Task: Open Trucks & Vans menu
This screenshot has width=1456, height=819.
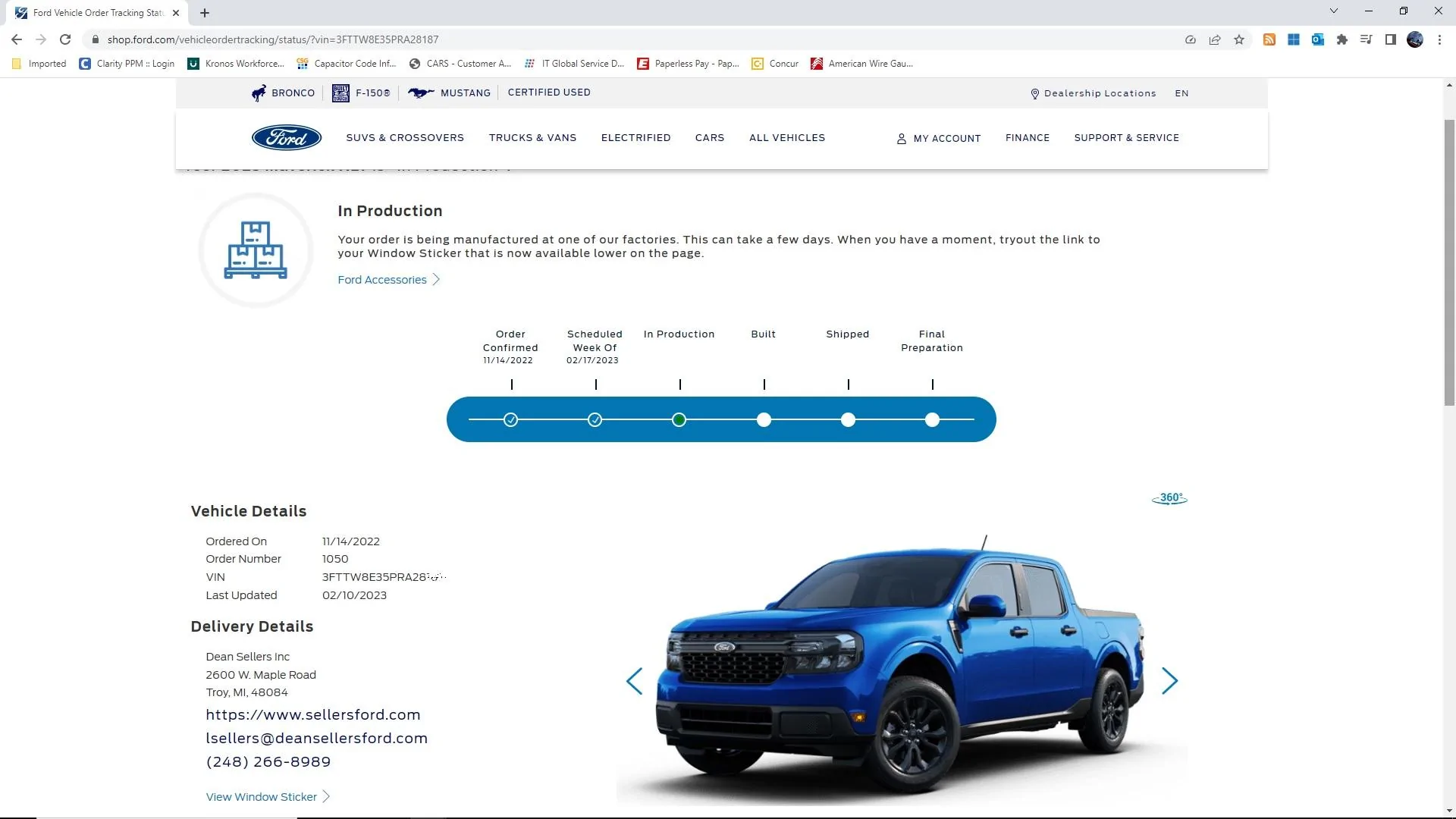Action: pos(532,138)
